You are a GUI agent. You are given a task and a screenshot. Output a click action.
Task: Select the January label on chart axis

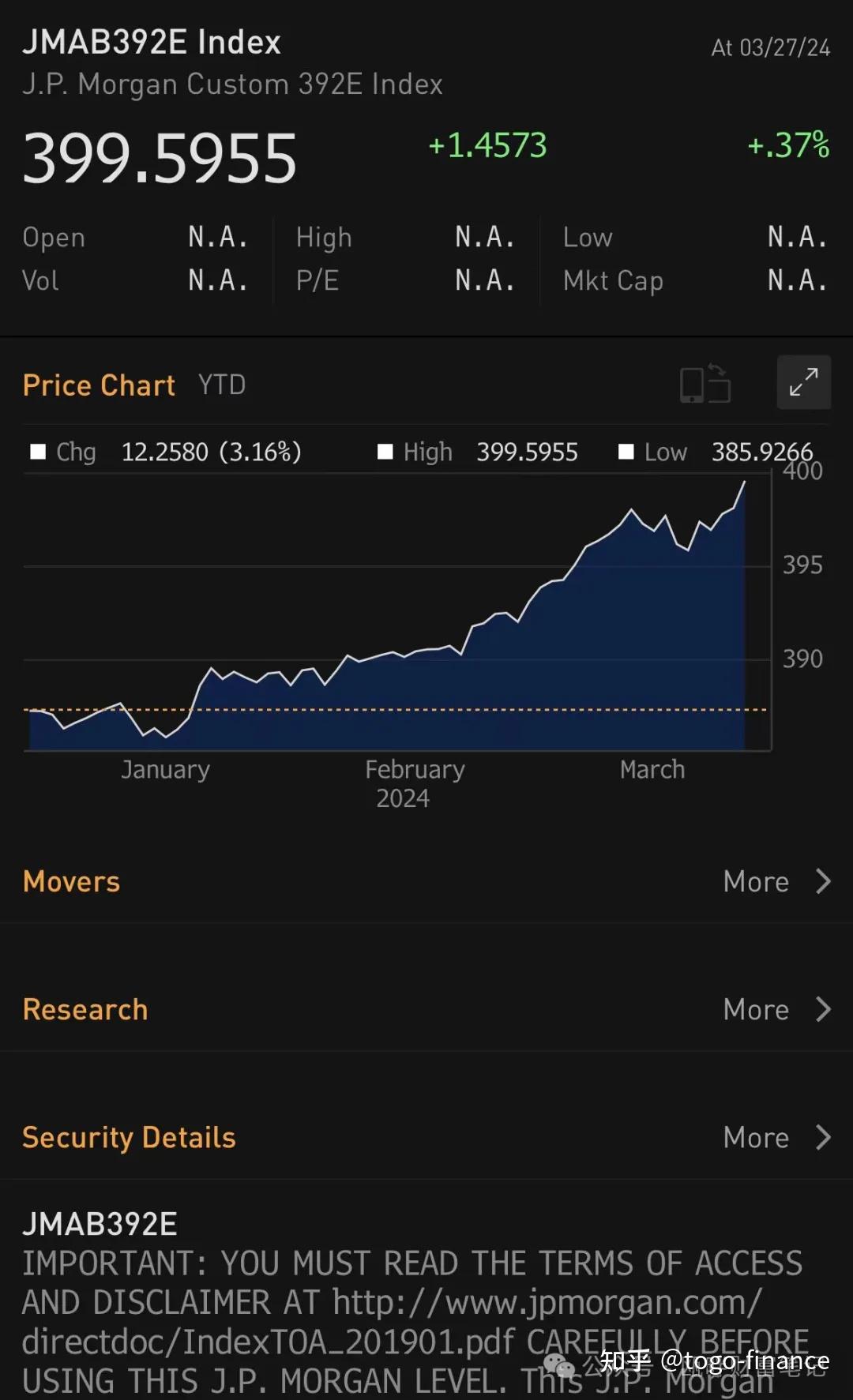166,770
